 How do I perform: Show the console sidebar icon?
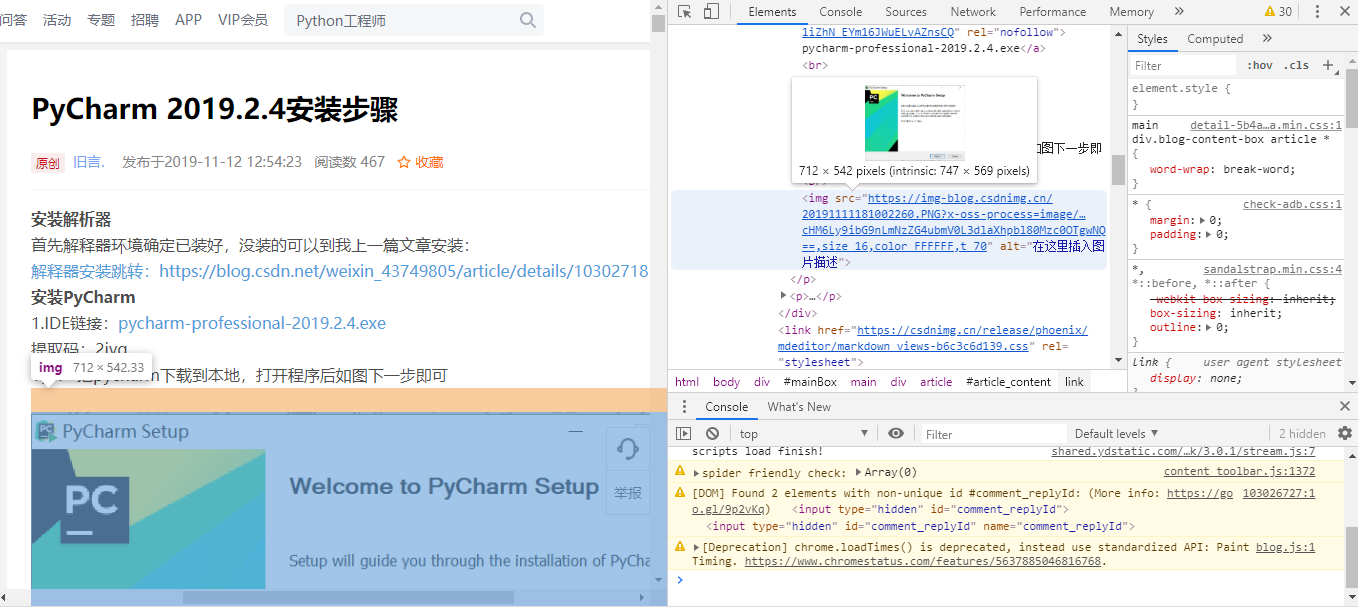tap(684, 433)
